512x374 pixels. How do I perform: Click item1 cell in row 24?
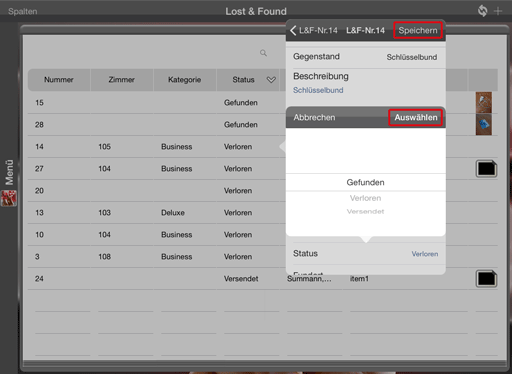coord(359,279)
